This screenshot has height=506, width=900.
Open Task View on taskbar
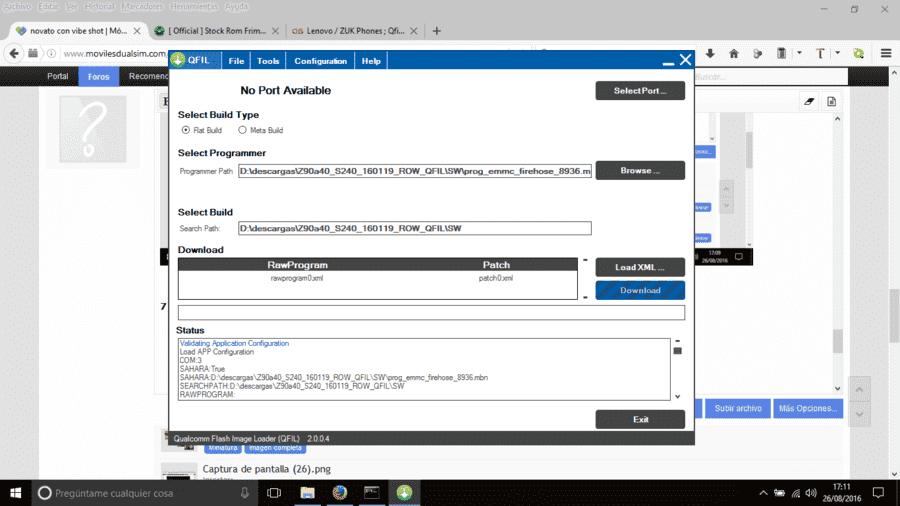click(274, 493)
